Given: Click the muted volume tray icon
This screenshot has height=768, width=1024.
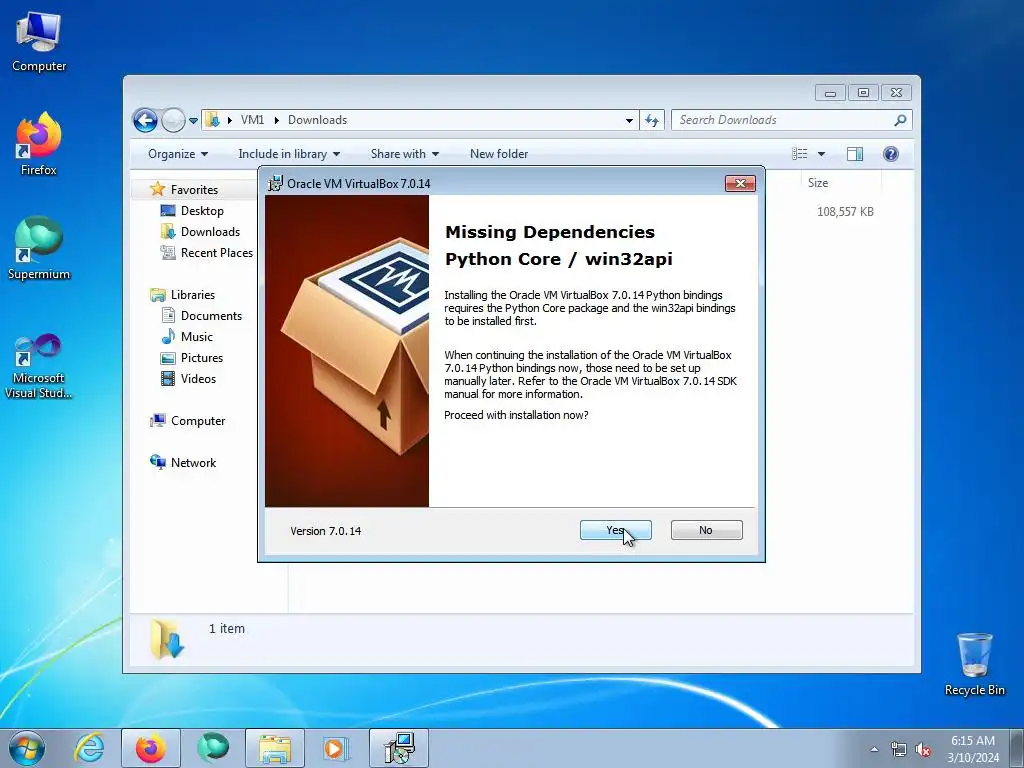Looking at the screenshot, I should (923, 750).
